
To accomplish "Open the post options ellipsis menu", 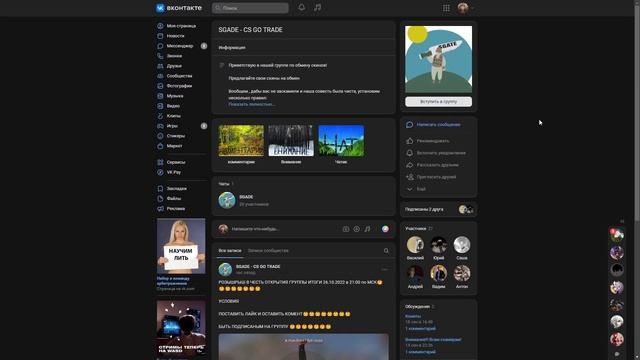I will pos(384,269).
